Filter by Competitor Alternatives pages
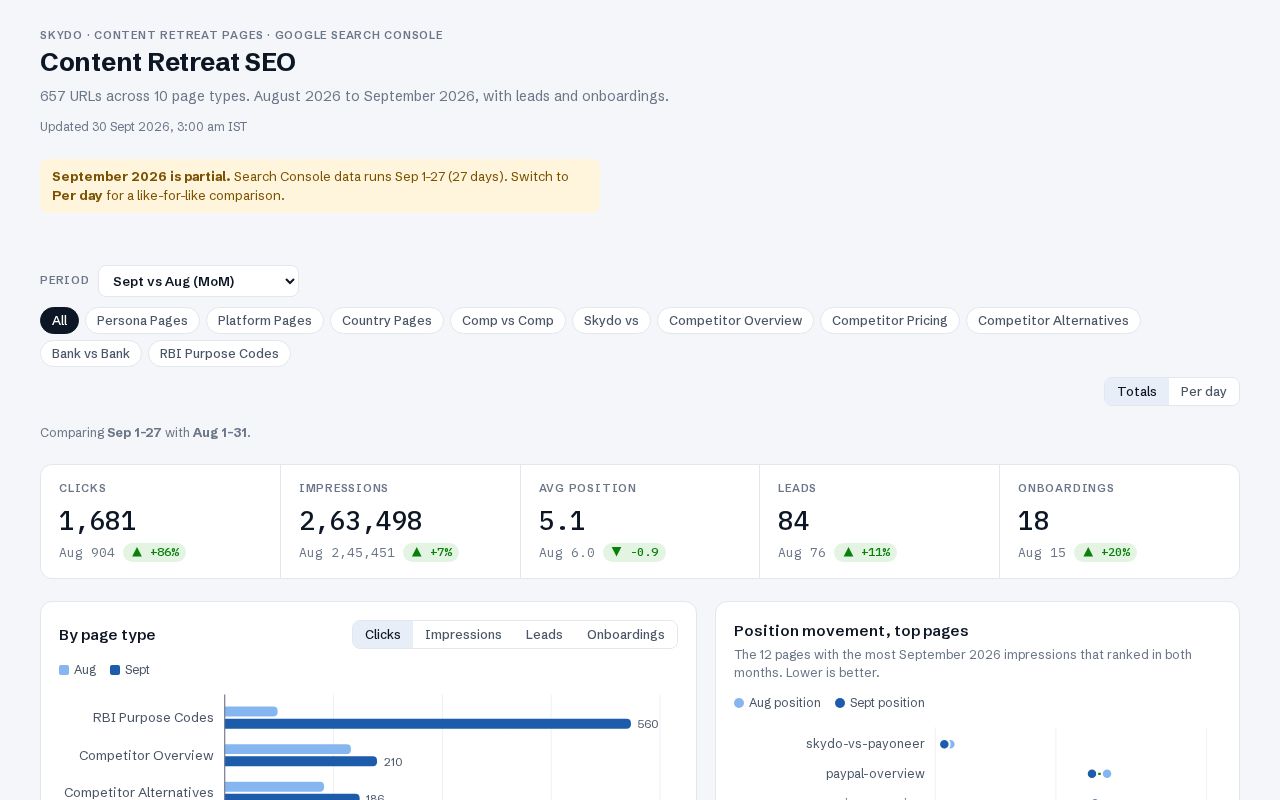 1053,320
